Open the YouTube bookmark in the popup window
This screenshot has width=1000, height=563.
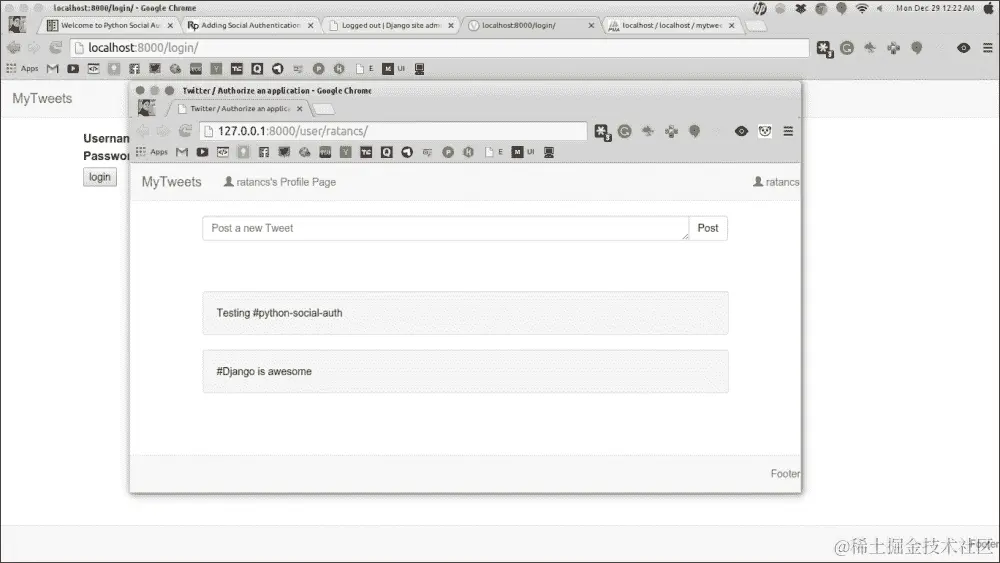(x=202, y=152)
